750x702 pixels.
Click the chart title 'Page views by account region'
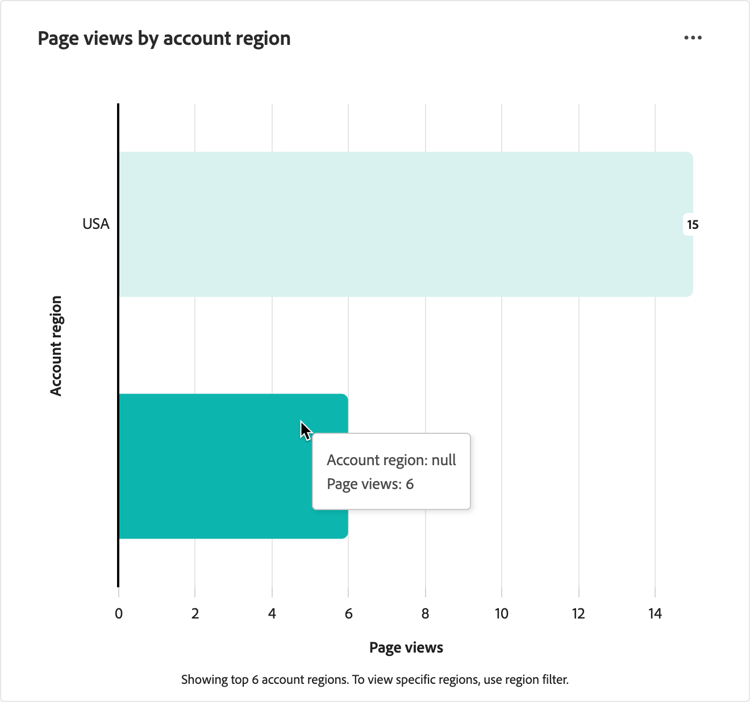[x=164, y=39]
